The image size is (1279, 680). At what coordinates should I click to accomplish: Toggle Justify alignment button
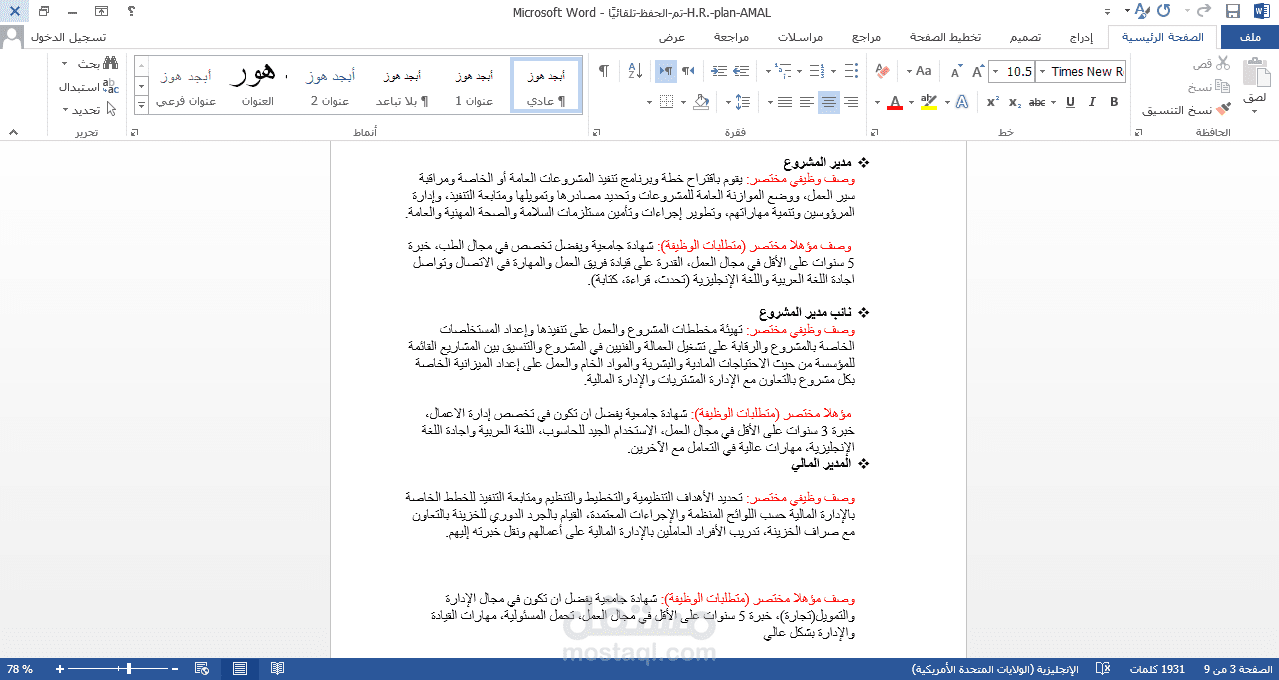tap(785, 102)
